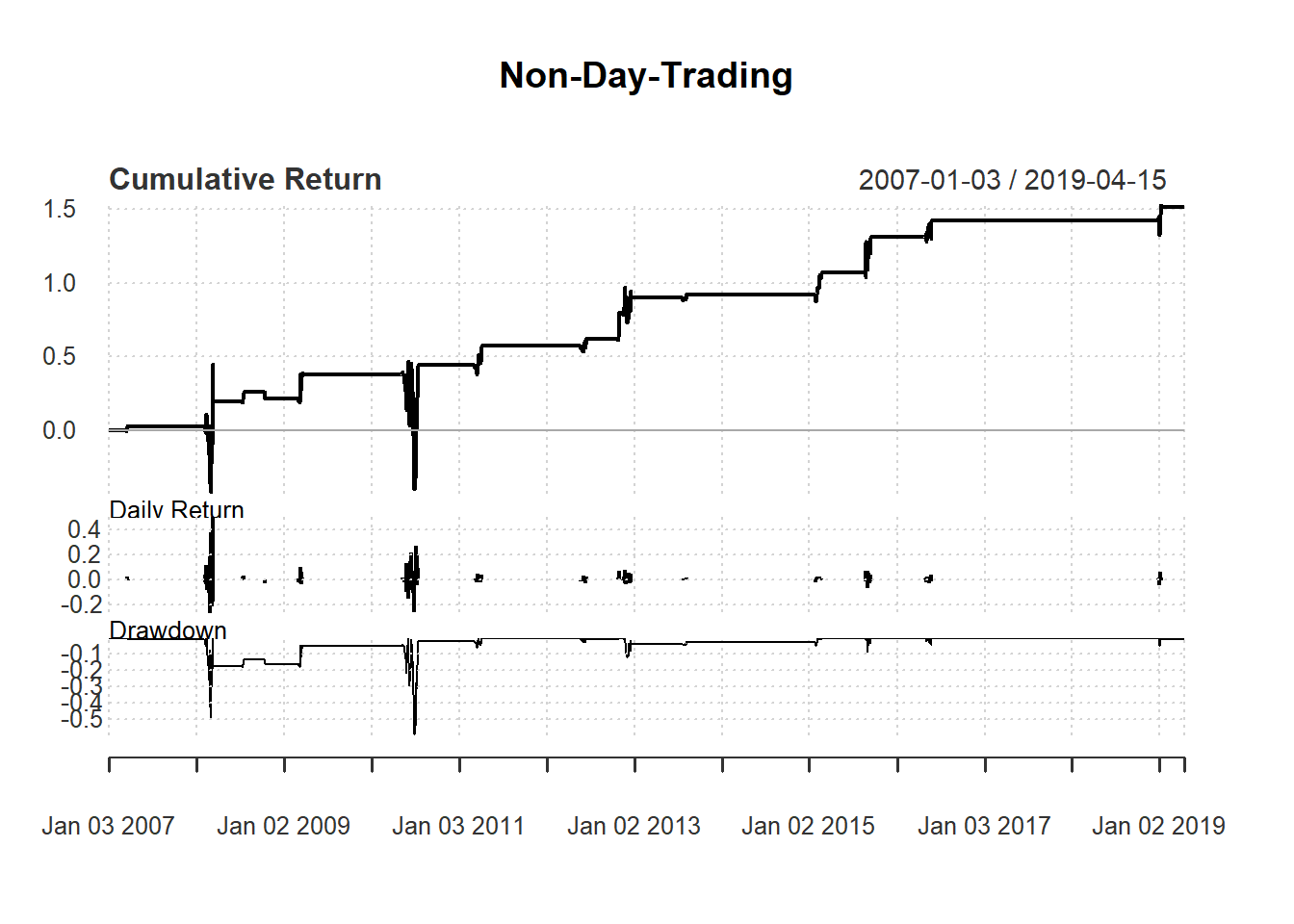Click the 0.2 daily return axis label
Viewport: 1294px width, 924px height.
(x=84, y=554)
